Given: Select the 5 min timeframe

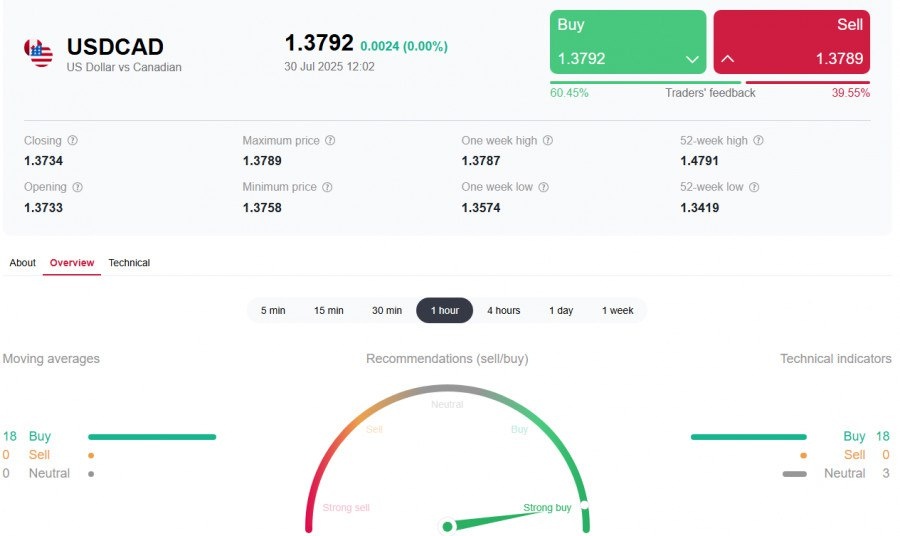Looking at the screenshot, I should click(273, 310).
